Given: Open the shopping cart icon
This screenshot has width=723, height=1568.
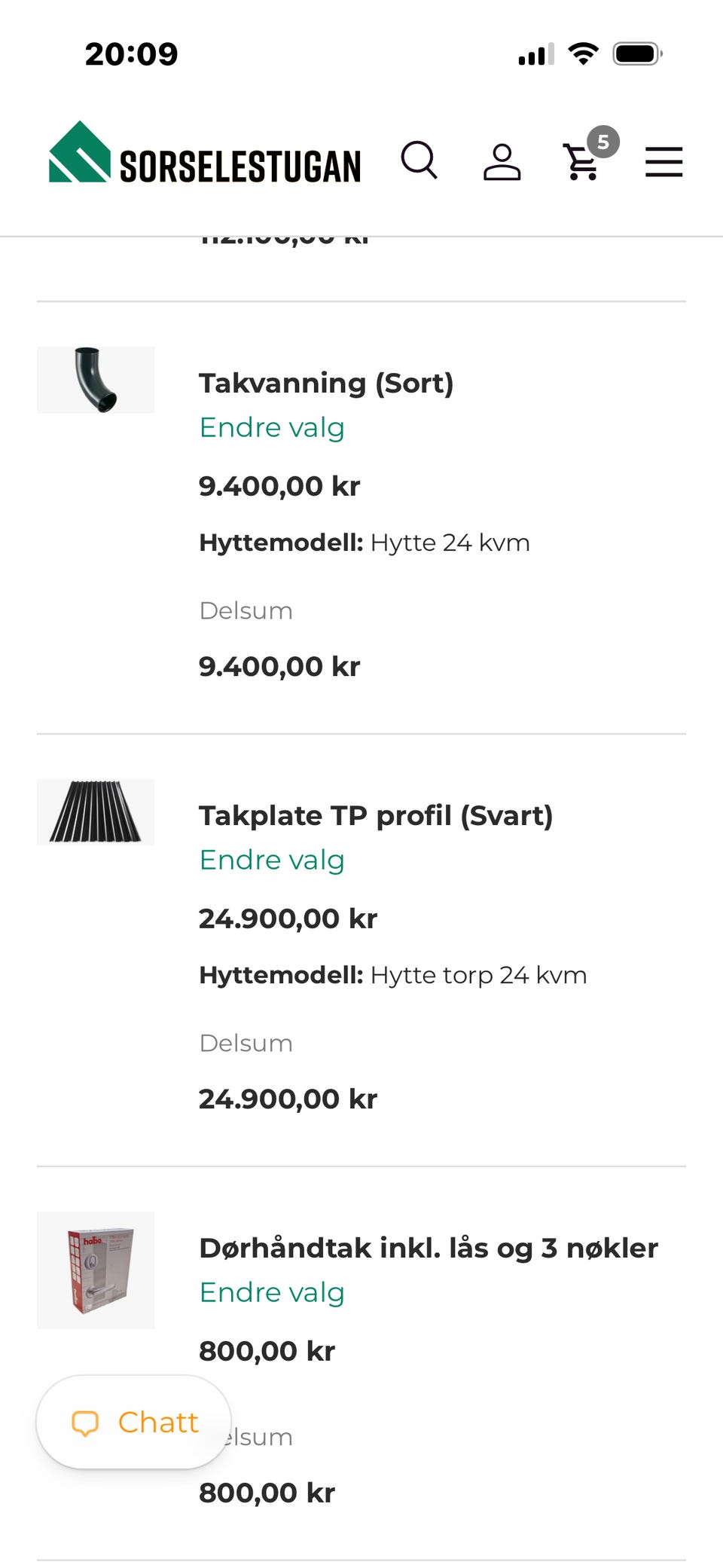Looking at the screenshot, I should (x=581, y=161).
